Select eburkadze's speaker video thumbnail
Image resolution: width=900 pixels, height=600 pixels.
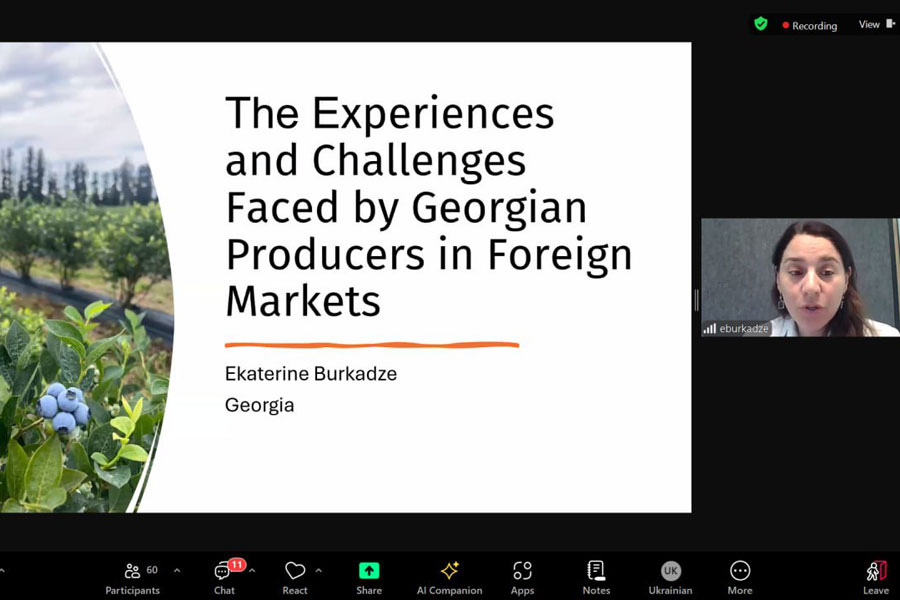tap(799, 277)
